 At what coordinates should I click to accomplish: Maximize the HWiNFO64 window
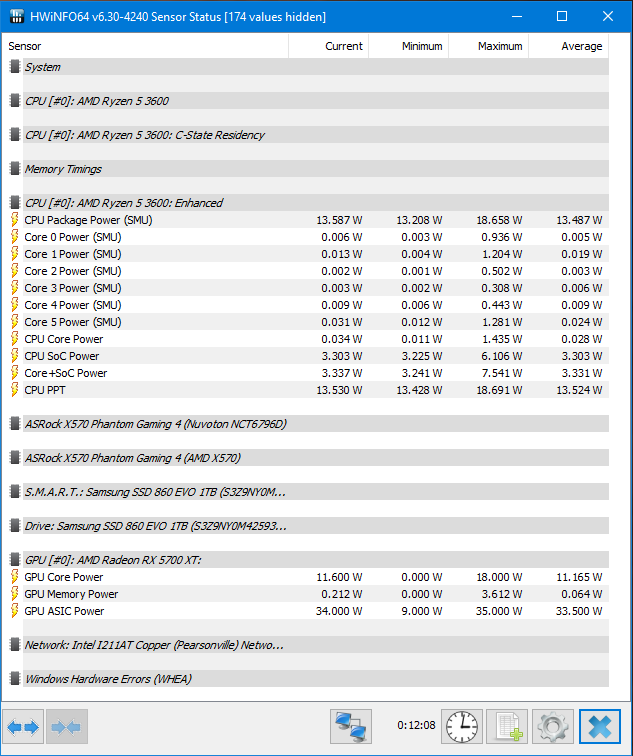(562, 16)
